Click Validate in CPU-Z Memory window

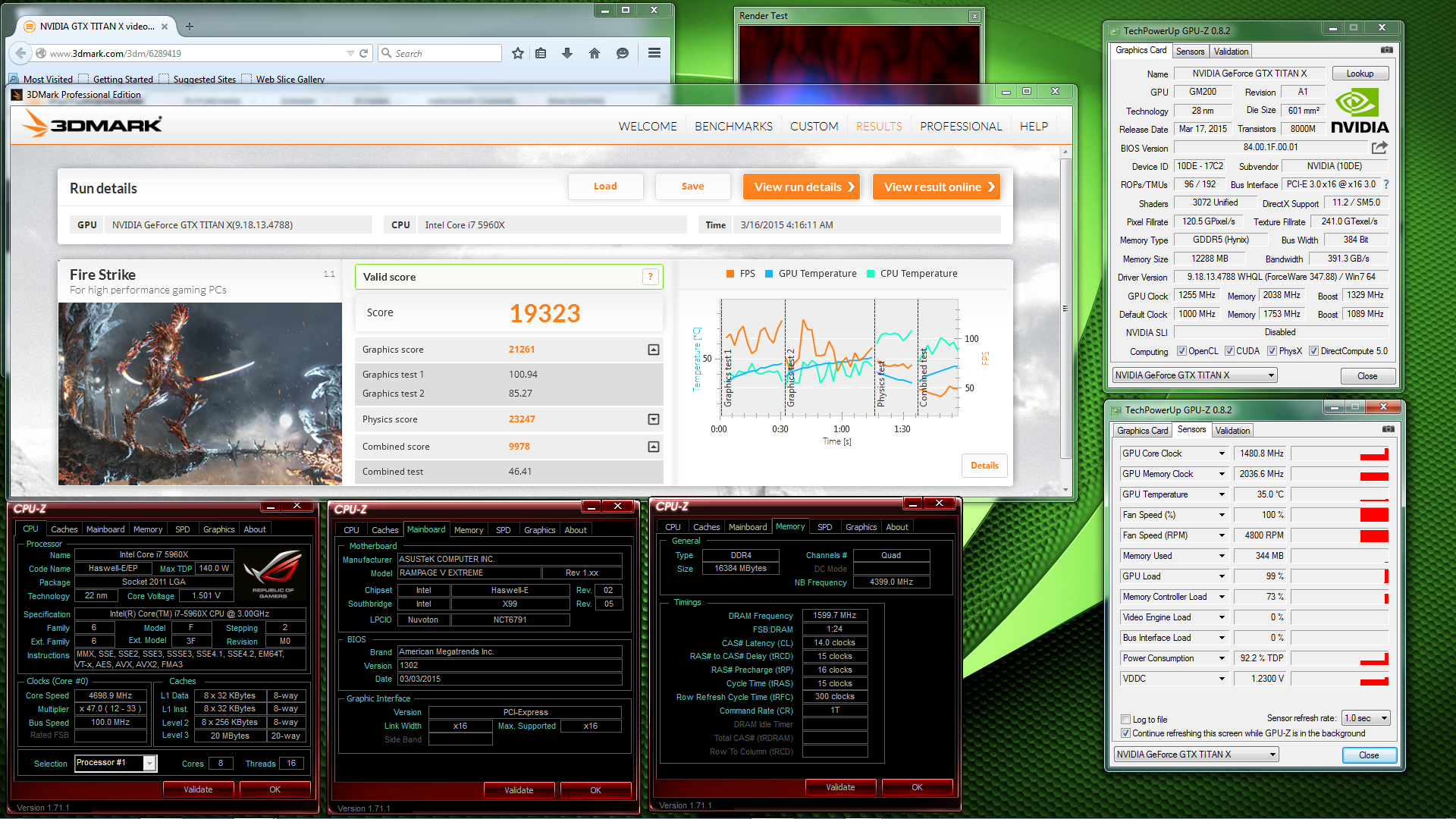[x=840, y=787]
